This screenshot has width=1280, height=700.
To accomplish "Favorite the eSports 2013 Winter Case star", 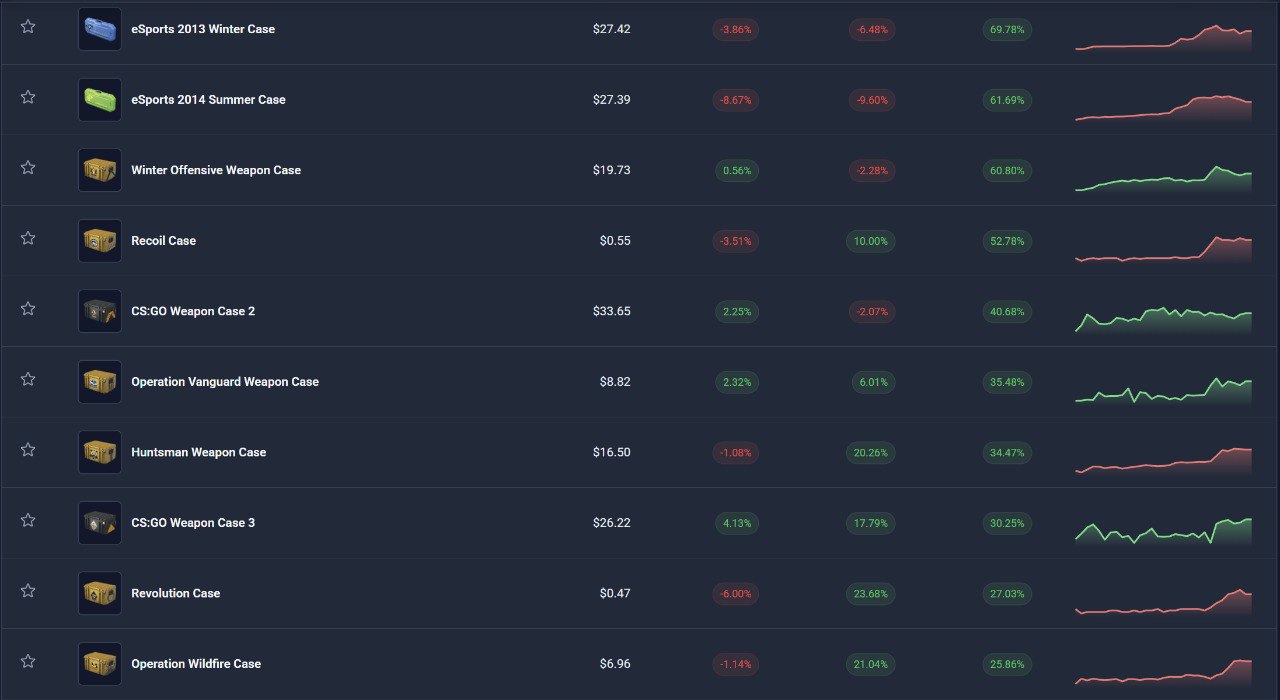I will (x=28, y=27).
